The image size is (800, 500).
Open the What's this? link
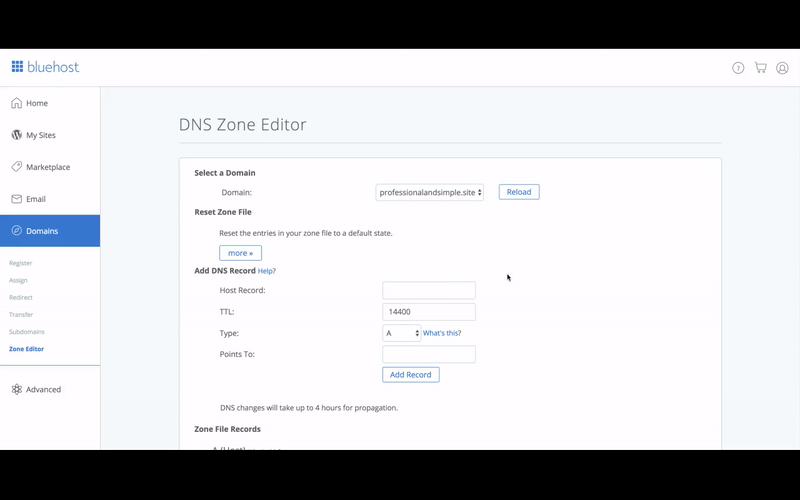[442, 333]
